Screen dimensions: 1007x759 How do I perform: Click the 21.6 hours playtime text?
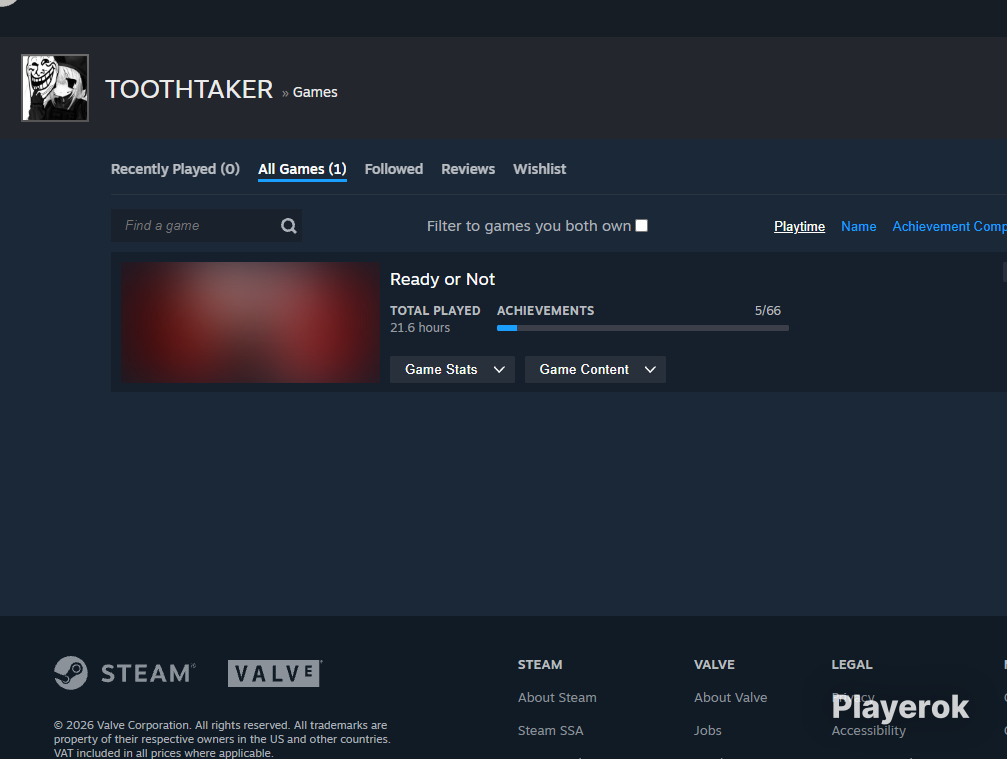(x=420, y=327)
